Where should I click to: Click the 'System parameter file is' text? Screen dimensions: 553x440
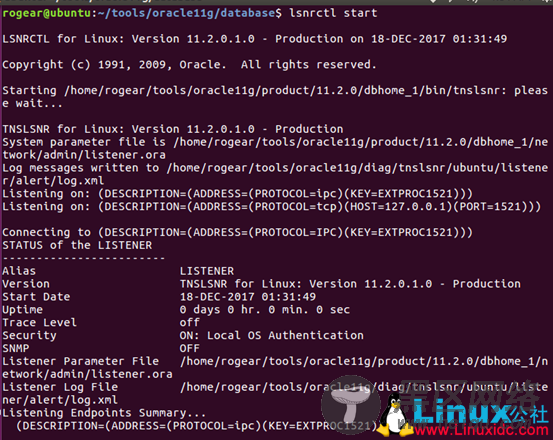point(84,142)
